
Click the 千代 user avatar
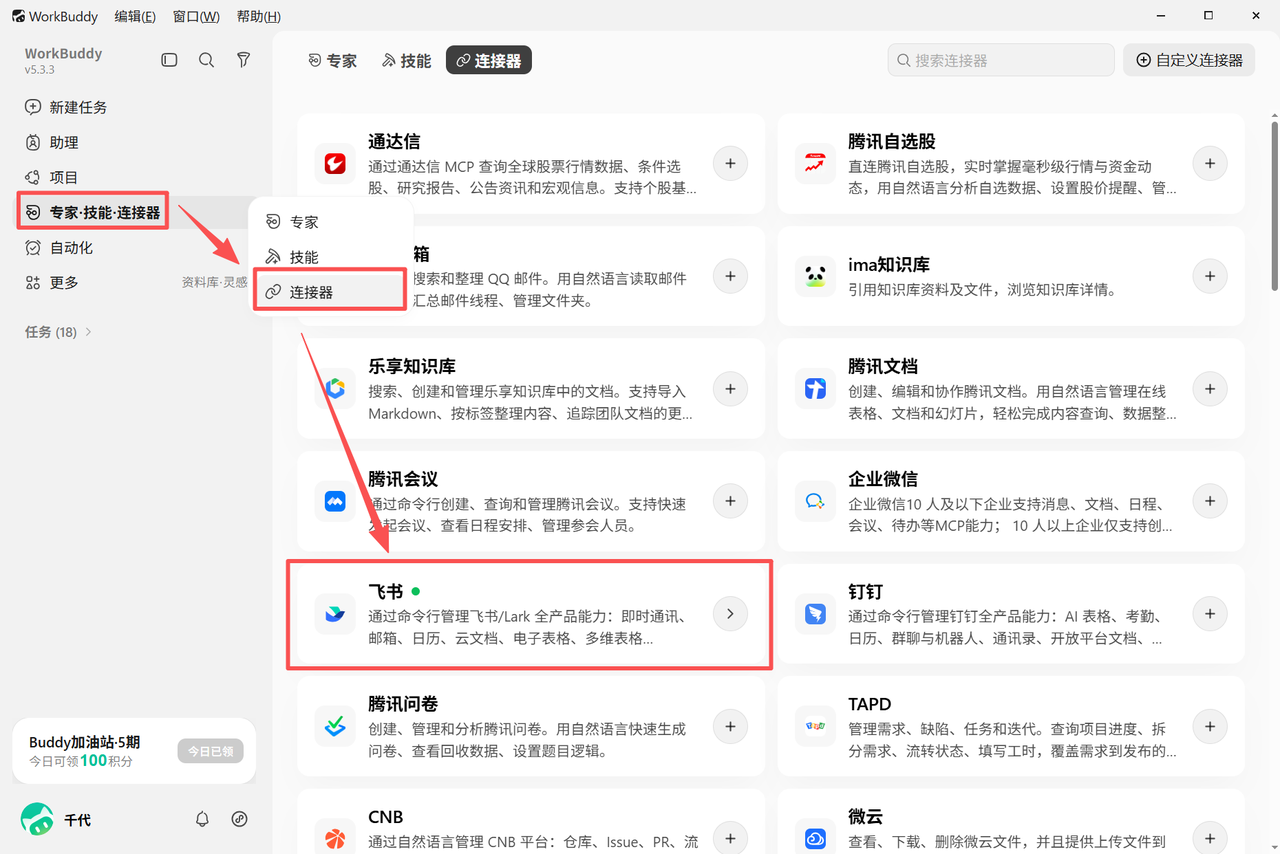click(x=37, y=819)
